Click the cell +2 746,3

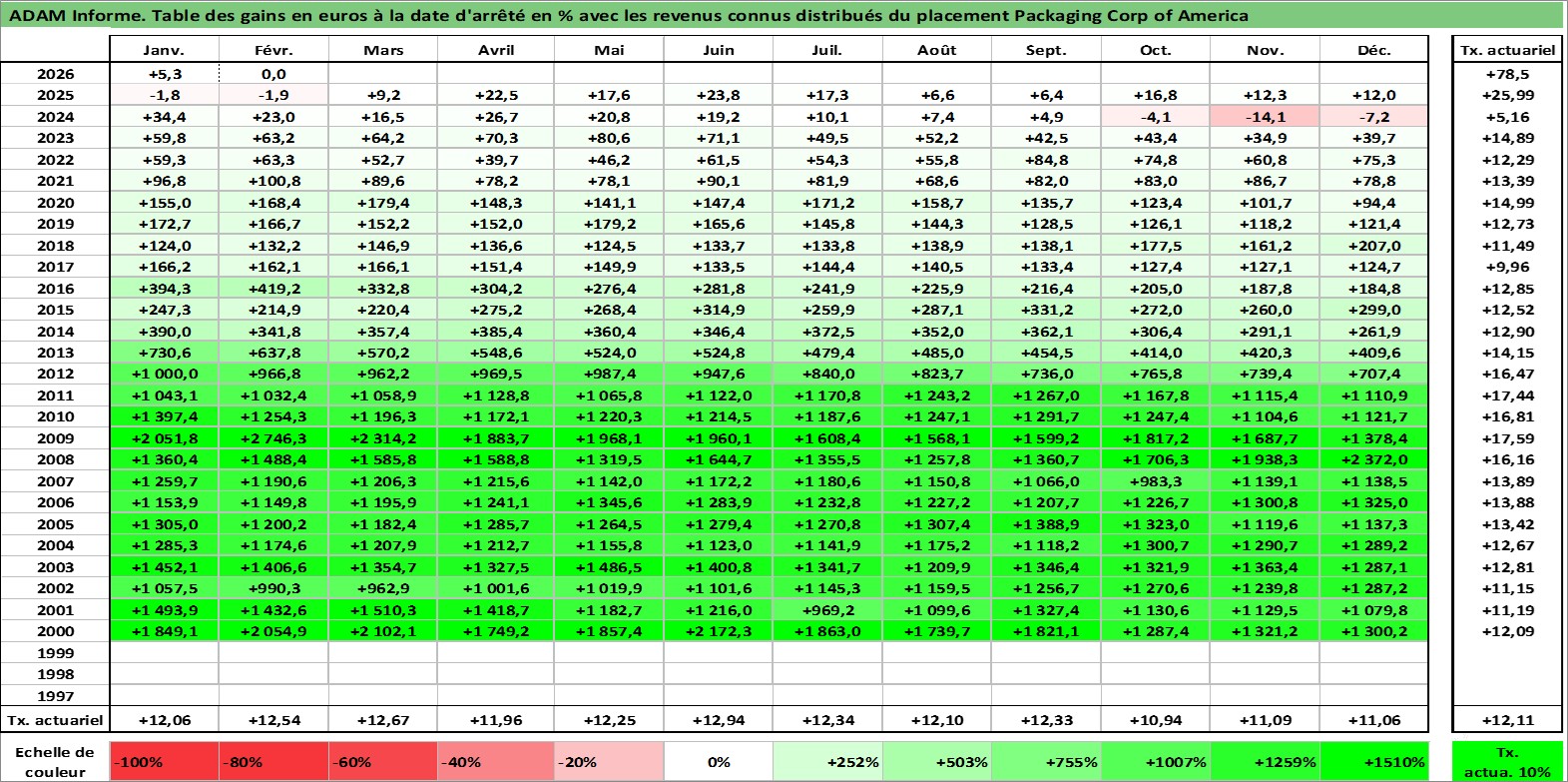[x=273, y=438]
